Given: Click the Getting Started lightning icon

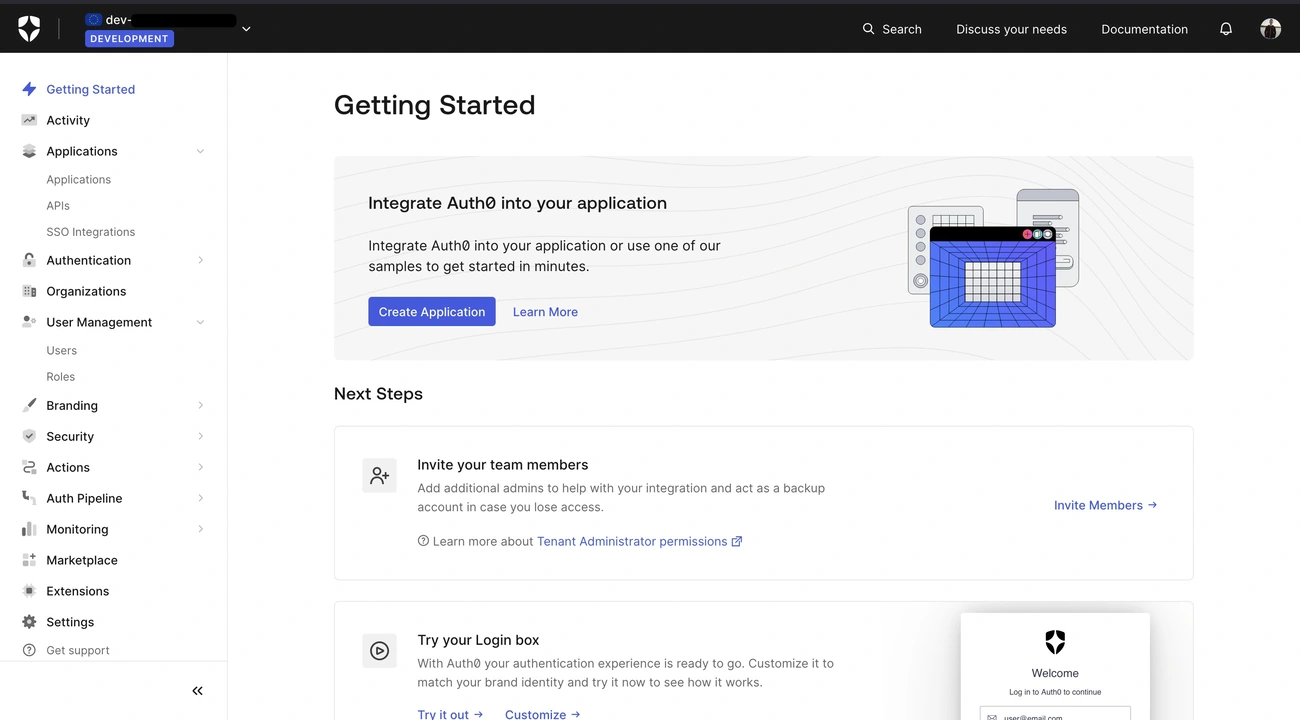Looking at the screenshot, I should point(29,89).
